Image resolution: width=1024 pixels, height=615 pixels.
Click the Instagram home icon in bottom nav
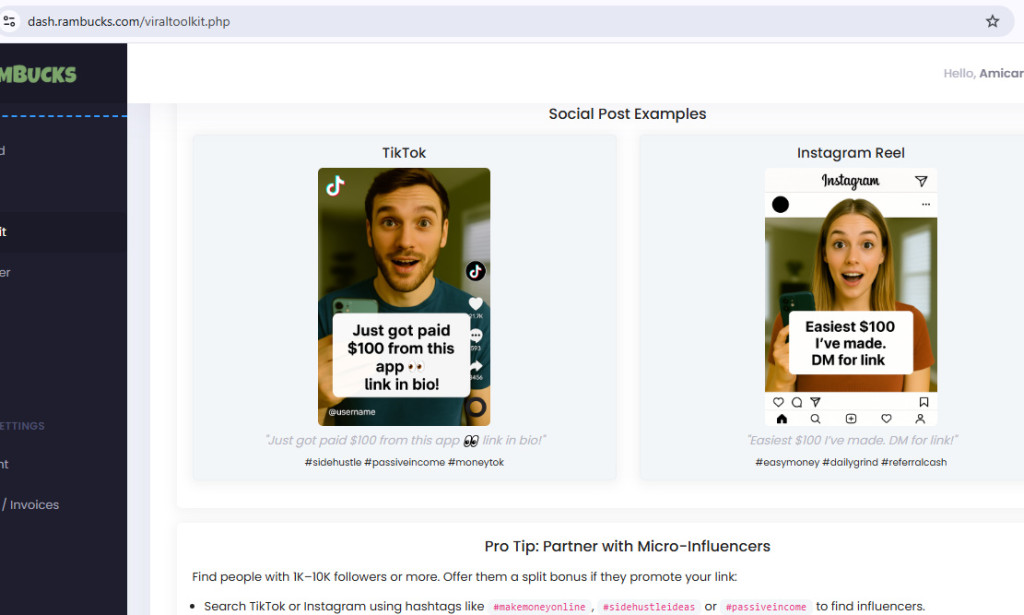coord(782,419)
